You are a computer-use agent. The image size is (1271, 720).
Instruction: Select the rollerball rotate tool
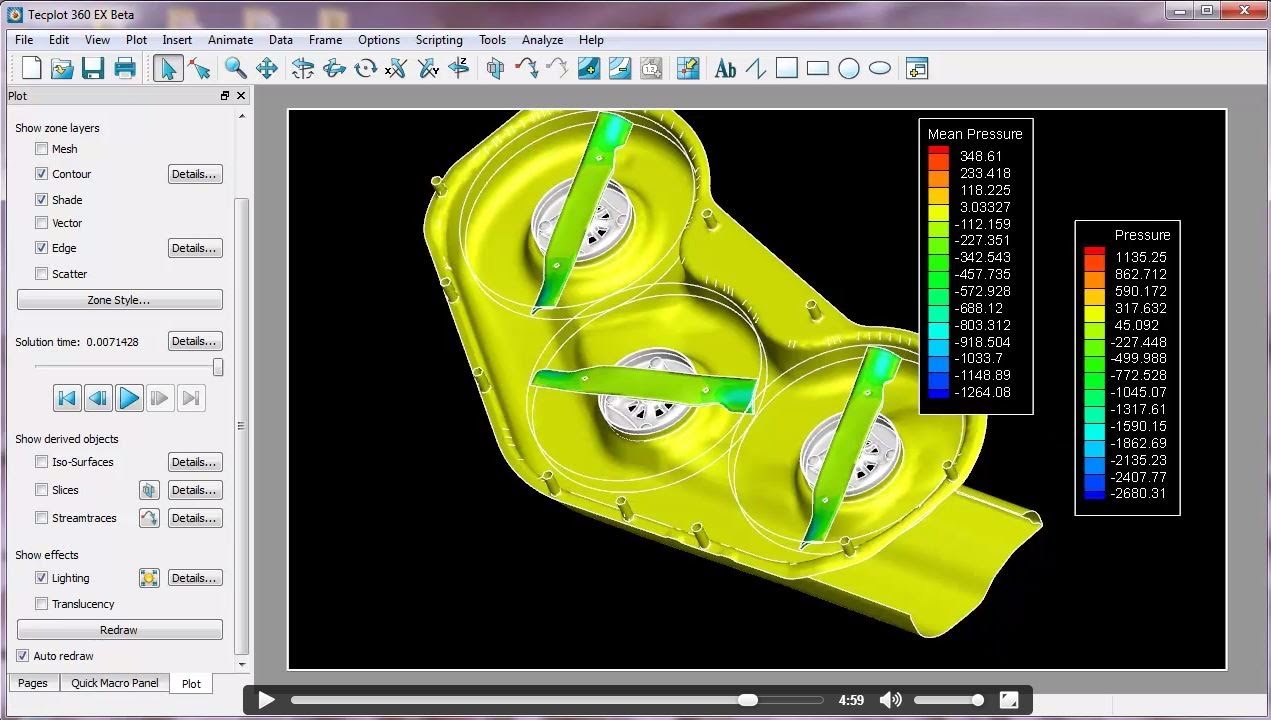335,68
